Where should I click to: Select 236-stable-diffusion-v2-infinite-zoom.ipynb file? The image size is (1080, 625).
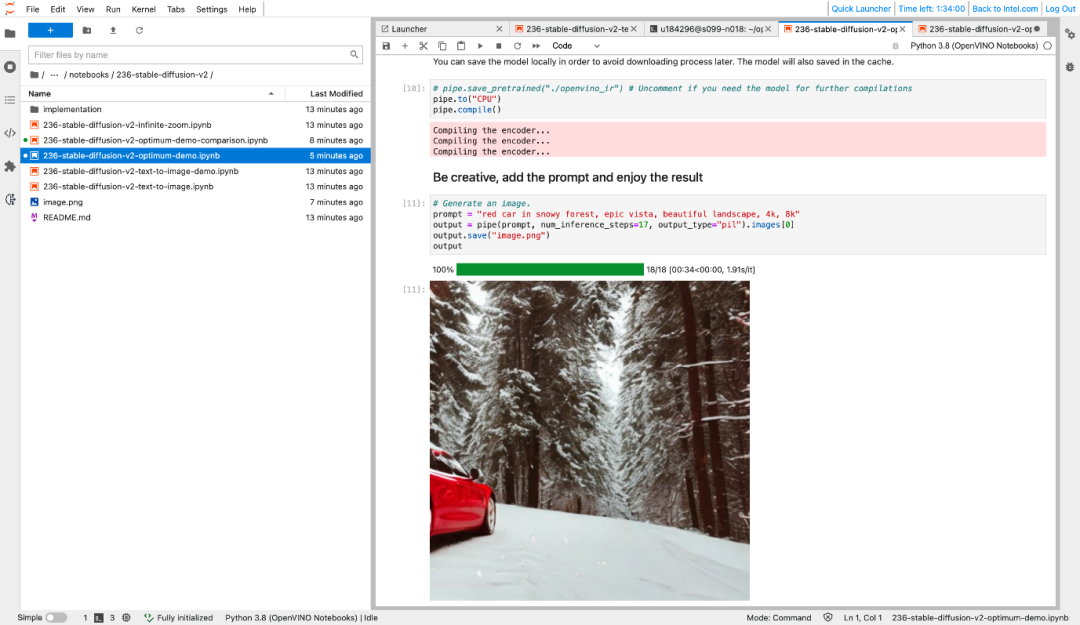point(196,125)
